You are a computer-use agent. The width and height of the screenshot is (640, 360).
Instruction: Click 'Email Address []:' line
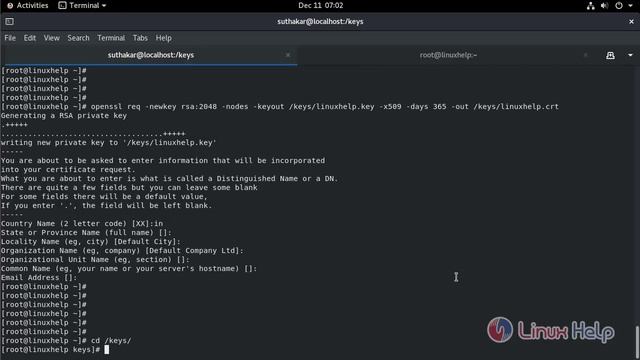39,278
